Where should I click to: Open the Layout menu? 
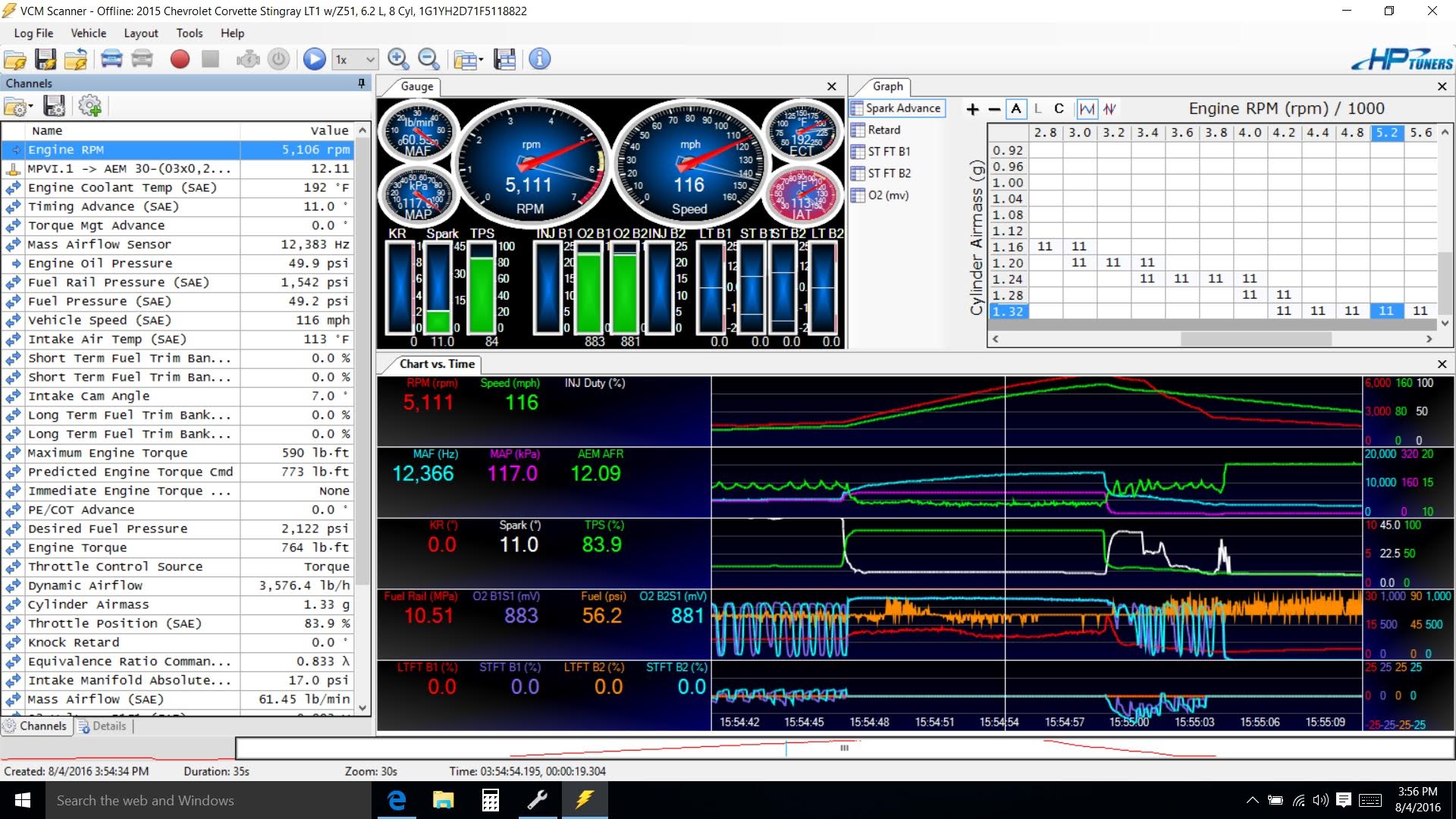point(141,33)
